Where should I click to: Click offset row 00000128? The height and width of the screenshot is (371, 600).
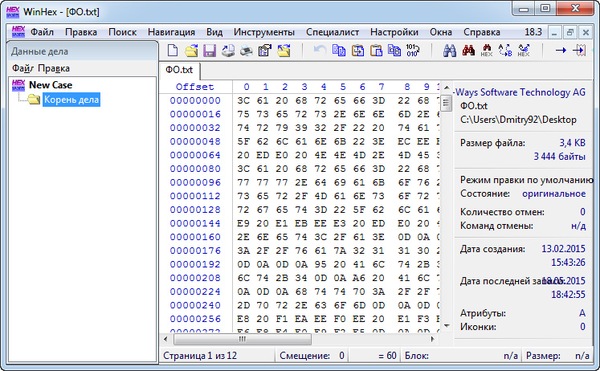point(195,210)
